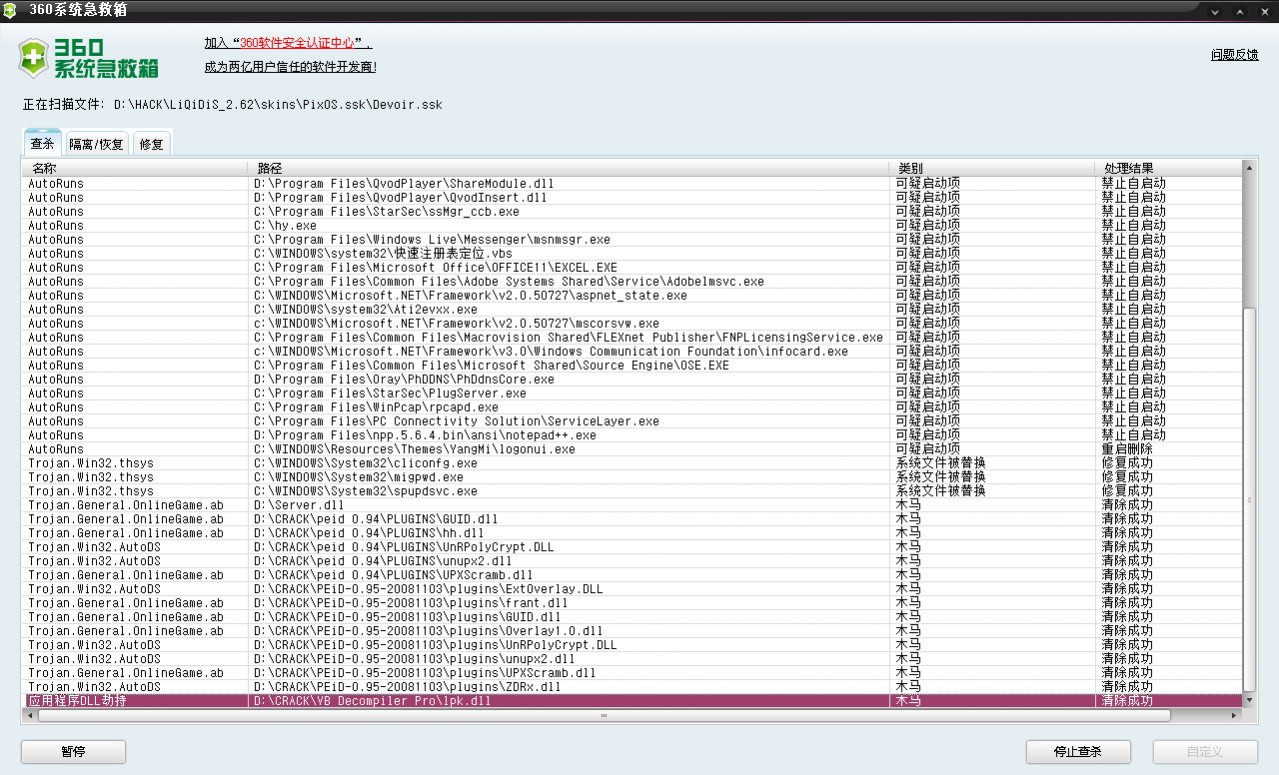
Task: Sort by the 类别 column header
Action: click(x=992, y=168)
